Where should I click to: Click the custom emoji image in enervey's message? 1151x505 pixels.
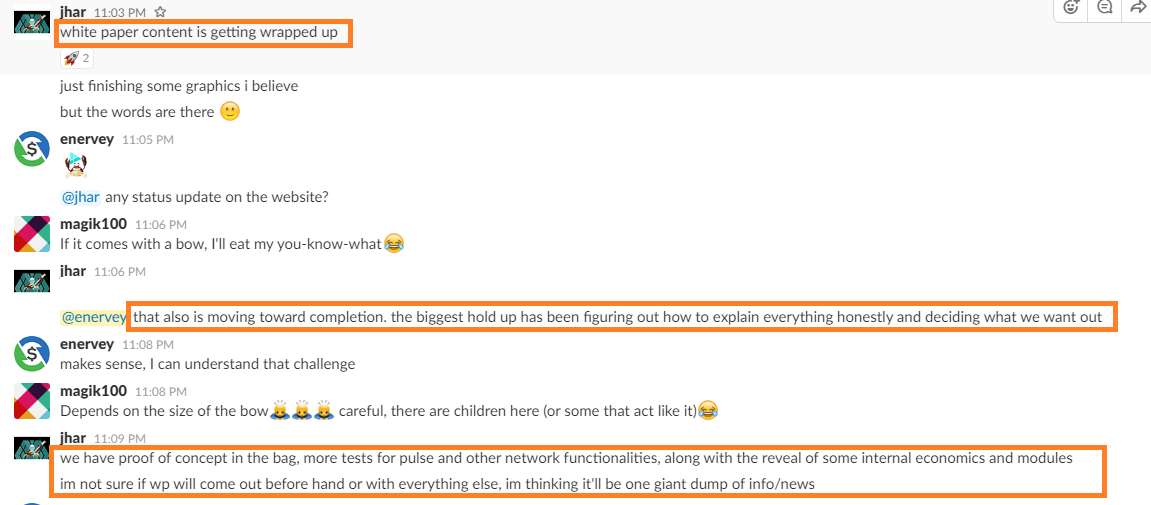coord(76,166)
